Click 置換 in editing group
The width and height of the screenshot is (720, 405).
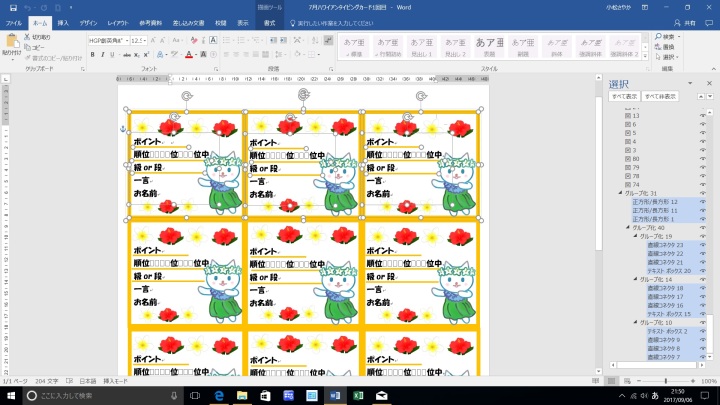(x=665, y=47)
